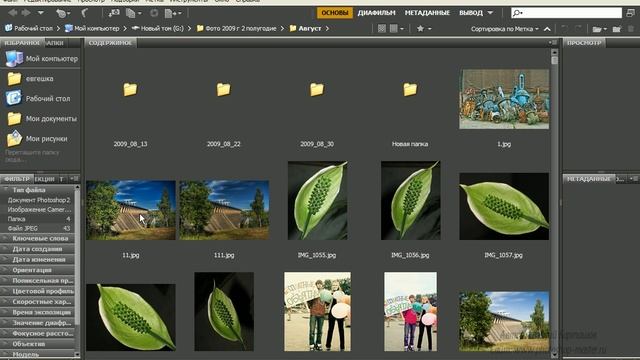Click the delete trash icon

631,29
